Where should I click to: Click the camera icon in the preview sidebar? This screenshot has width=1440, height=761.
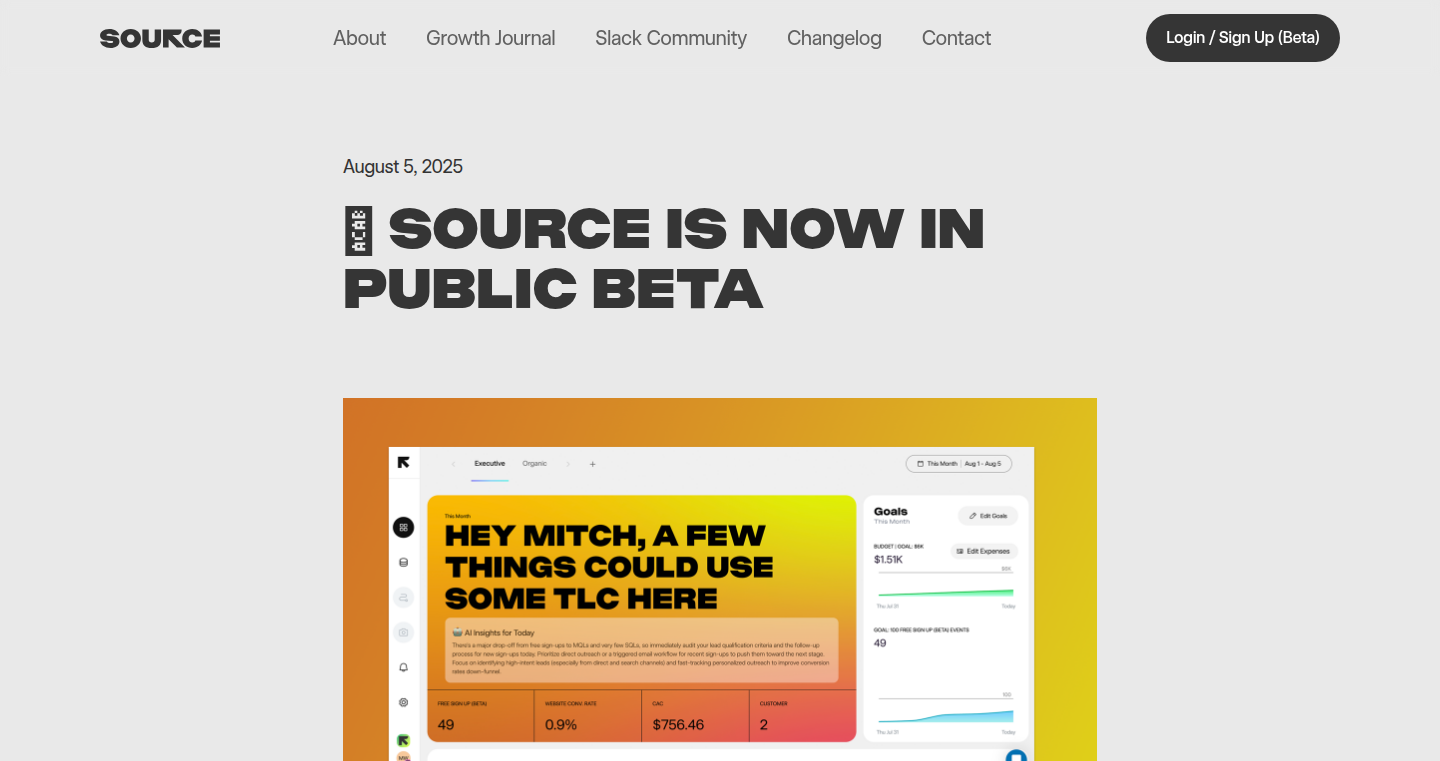click(403, 632)
